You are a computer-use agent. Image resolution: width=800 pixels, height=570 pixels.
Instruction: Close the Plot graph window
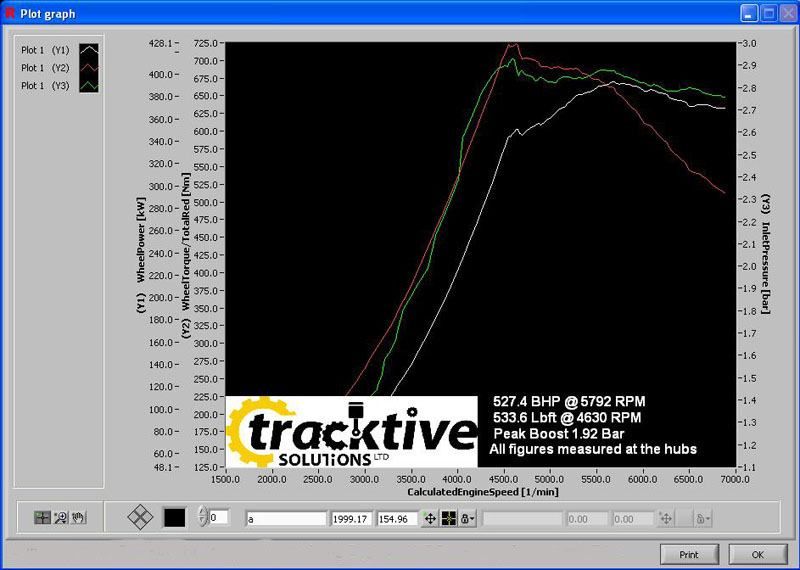(x=787, y=13)
